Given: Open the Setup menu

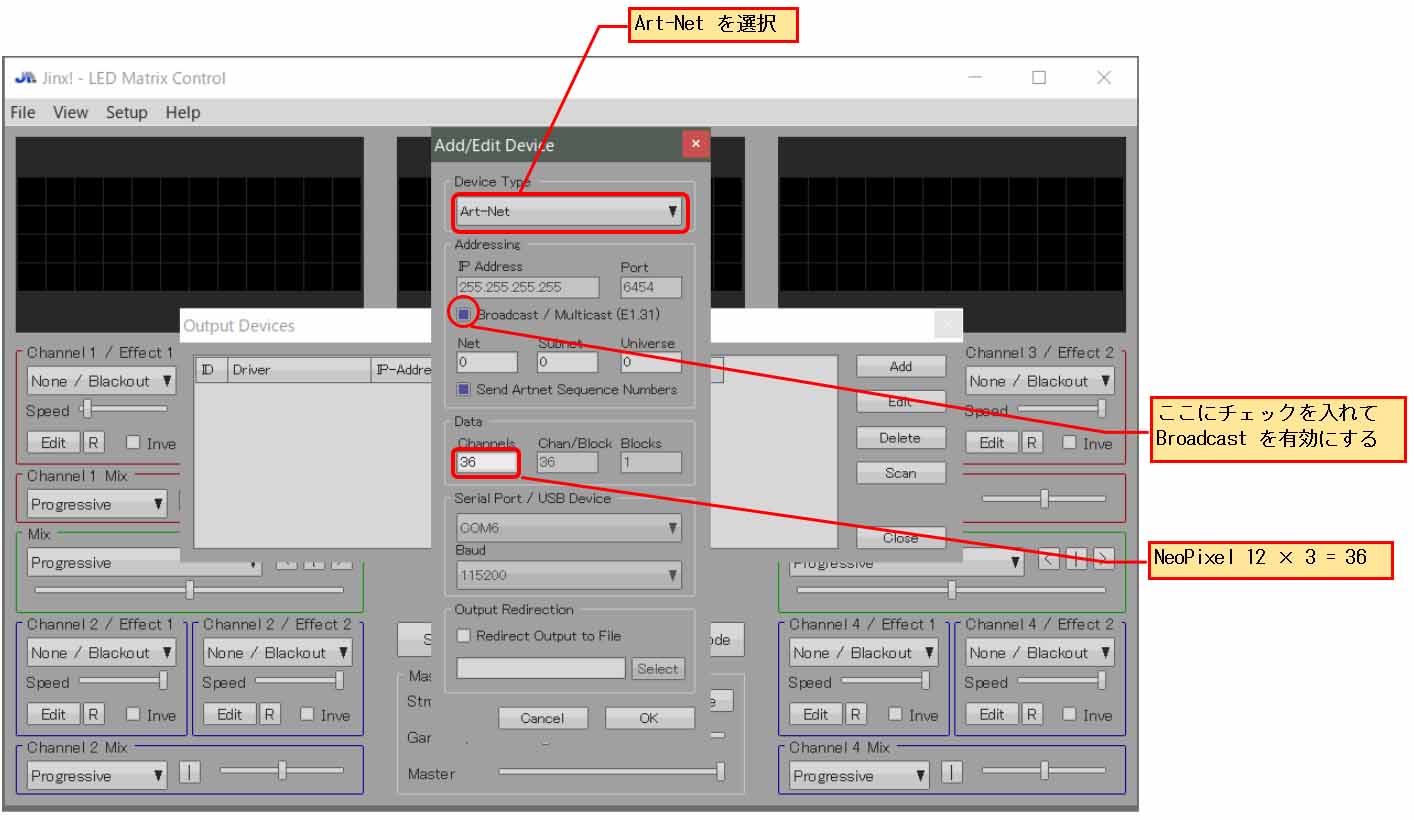Looking at the screenshot, I should (x=126, y=112).
